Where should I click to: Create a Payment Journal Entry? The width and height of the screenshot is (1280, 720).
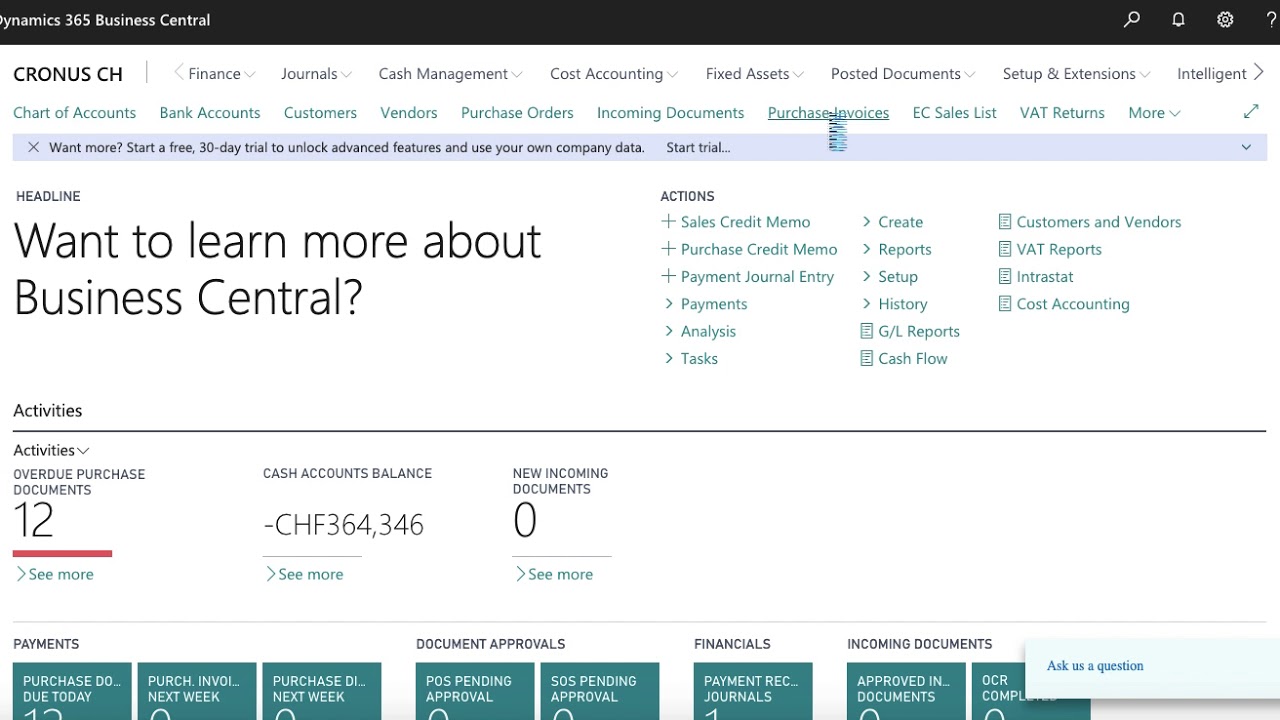click(x=747, y=276)
